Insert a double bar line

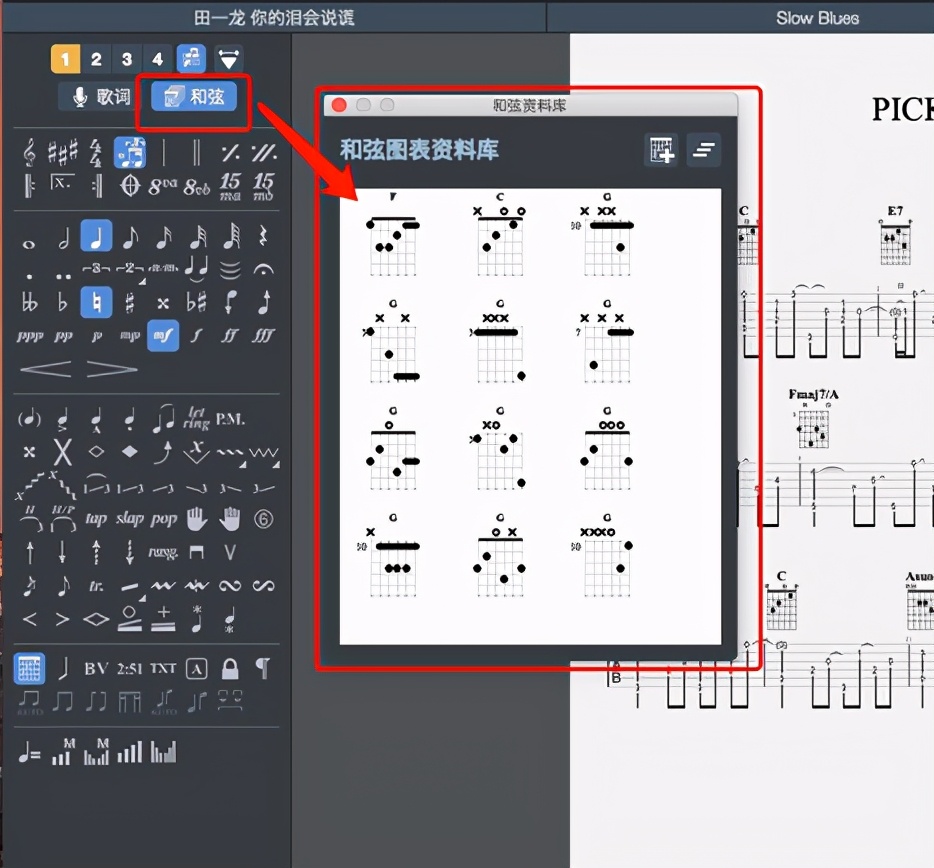[196, 153]
